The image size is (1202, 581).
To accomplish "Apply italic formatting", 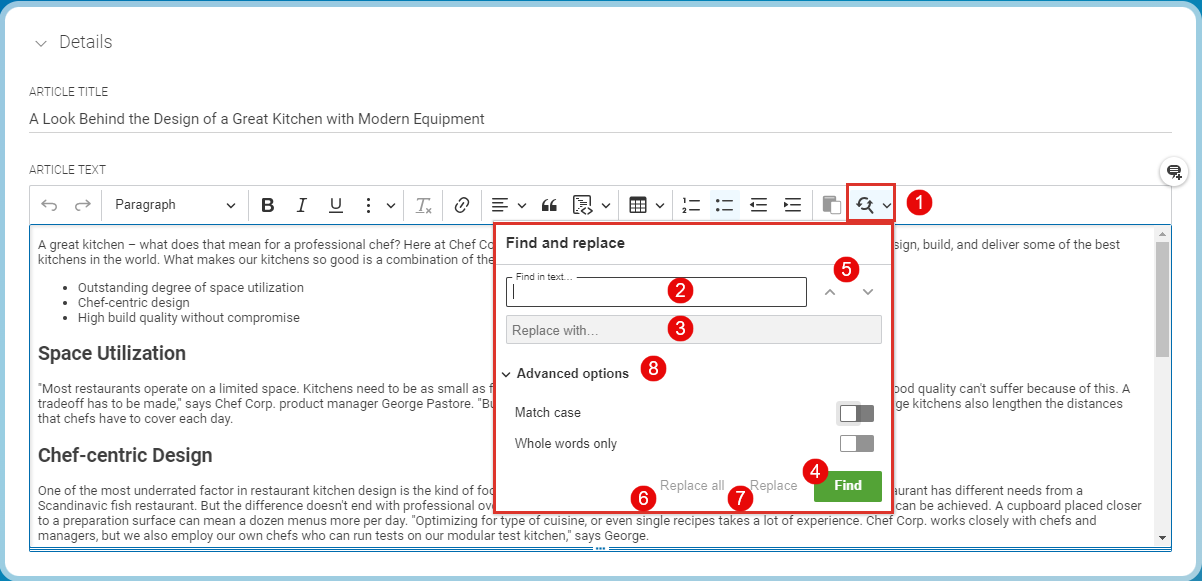I will pyautogui.click(x=301, y=205).
